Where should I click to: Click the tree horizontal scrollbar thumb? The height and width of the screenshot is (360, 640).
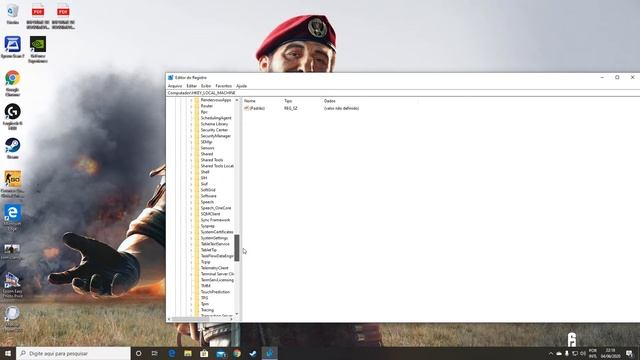[191, 319]
